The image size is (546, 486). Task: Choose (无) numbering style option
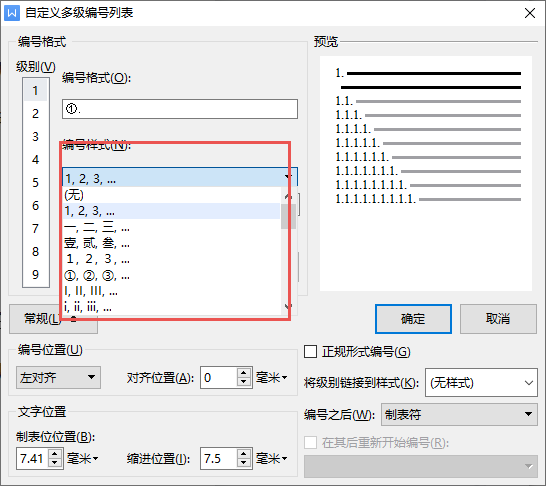(172, 195)
